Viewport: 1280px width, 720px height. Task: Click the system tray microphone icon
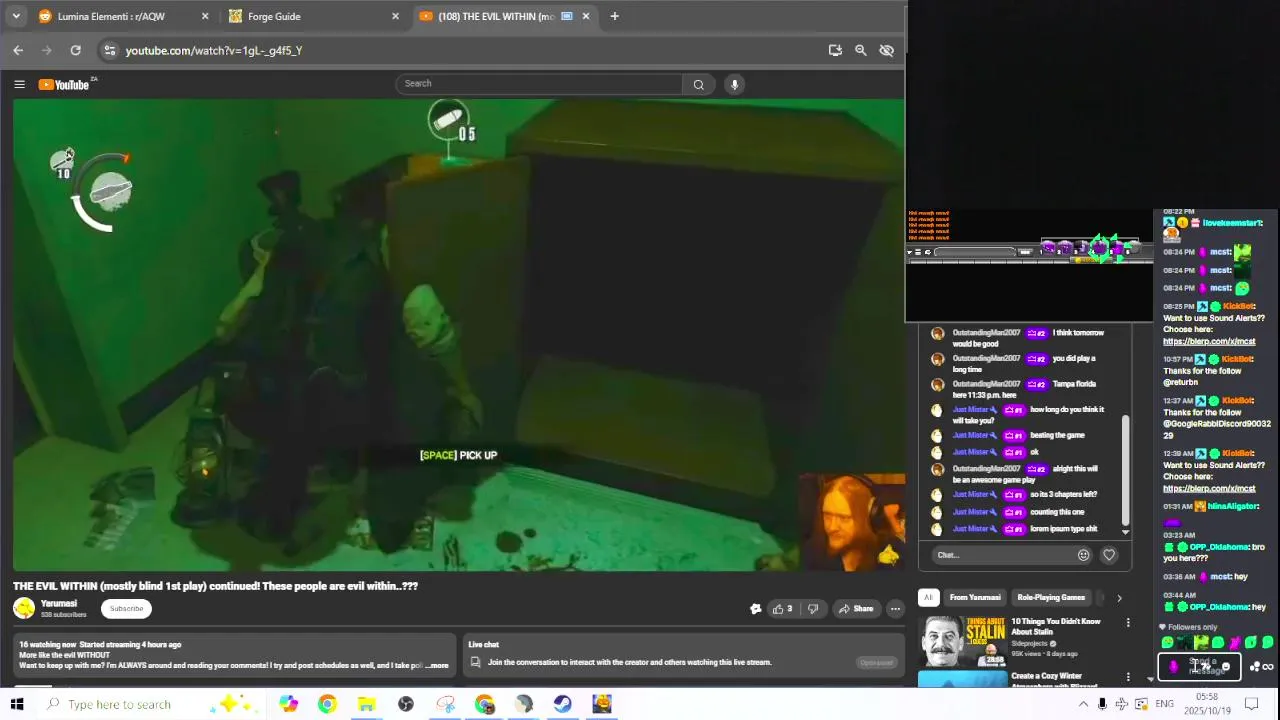click(x=1102, y=704)
